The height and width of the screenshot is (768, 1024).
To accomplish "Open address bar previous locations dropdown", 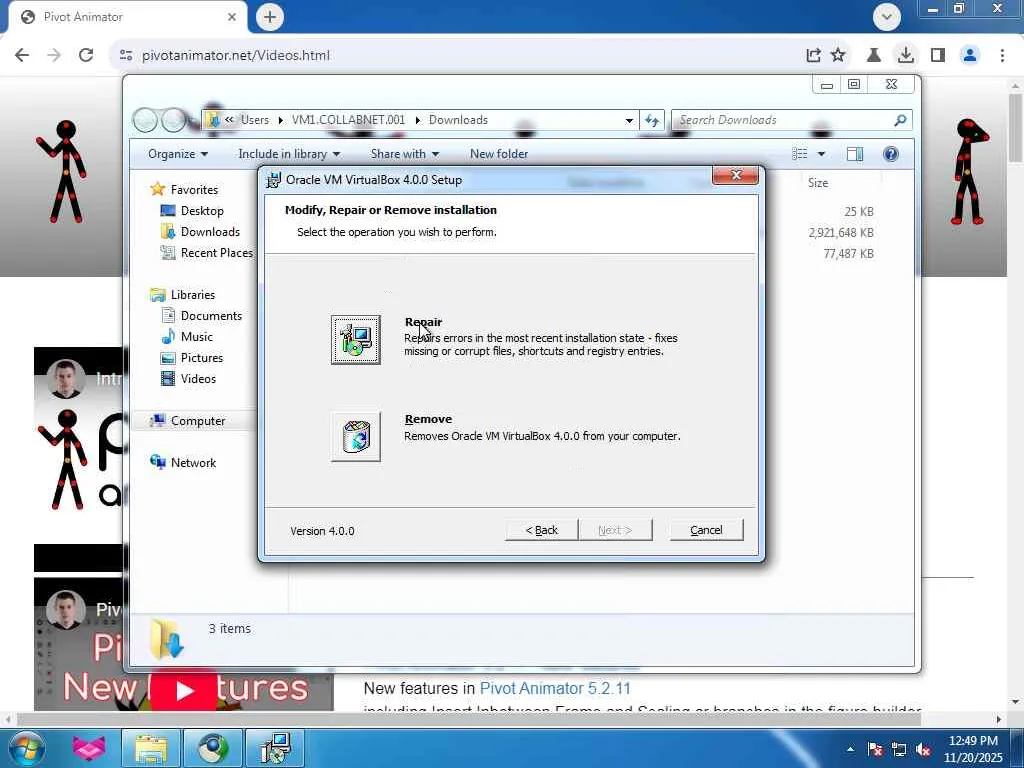I will tap(629, 120).
